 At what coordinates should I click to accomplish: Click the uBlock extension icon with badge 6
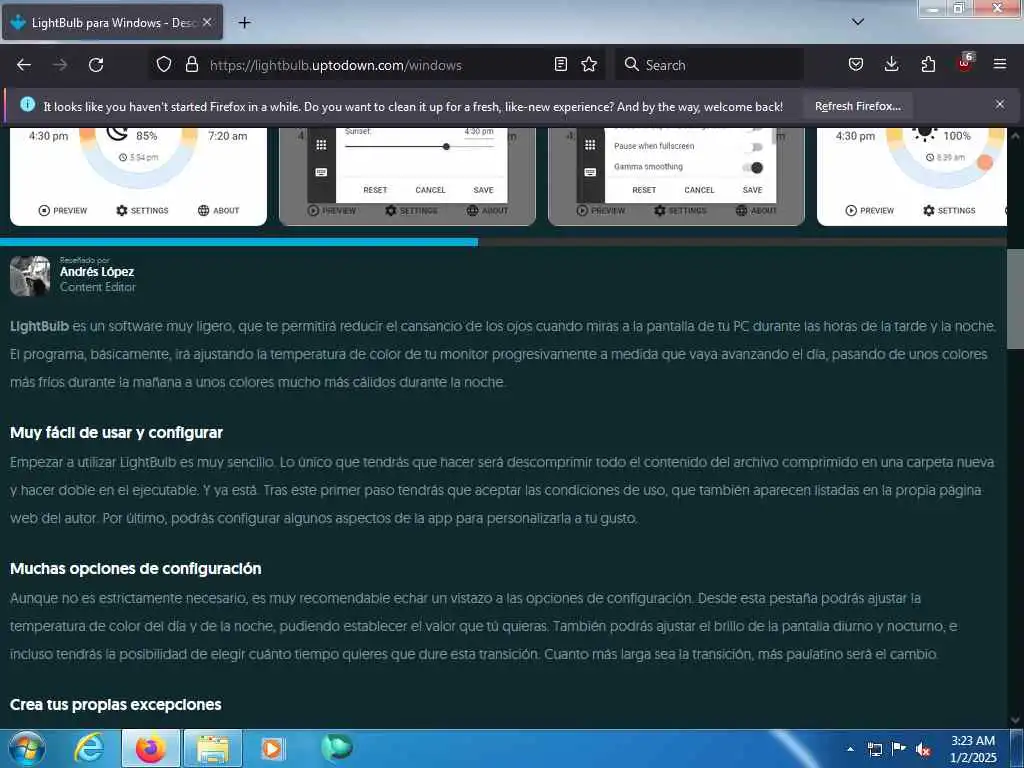click(x=965, y=63)
